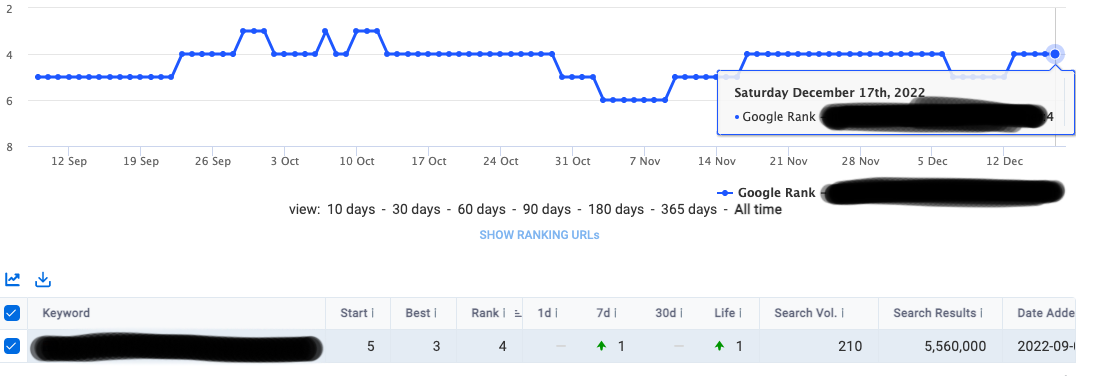
Task: Click the 28 Nov axis label
Action: click(x=861, y=161)
